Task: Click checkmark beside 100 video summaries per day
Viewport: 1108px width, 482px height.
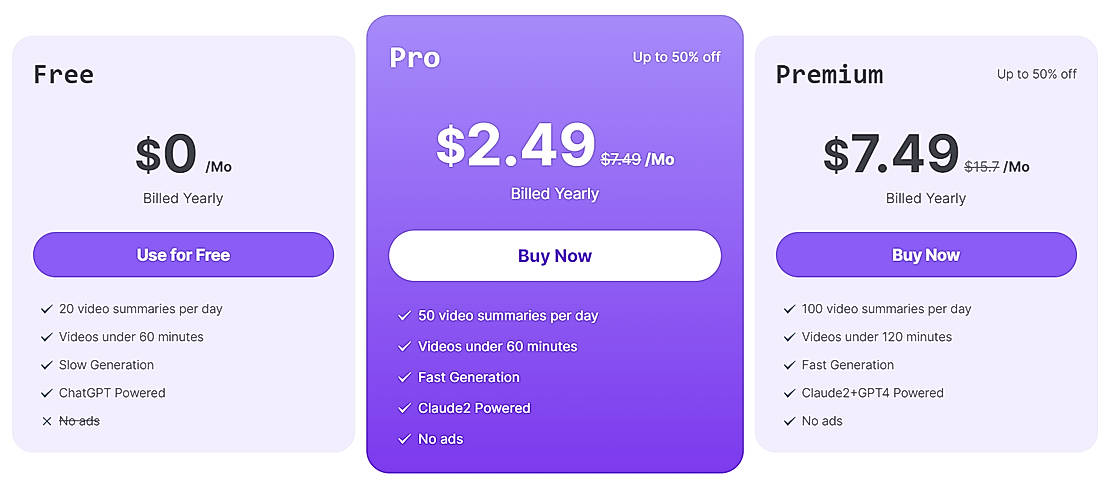Action: pos(790,309)
